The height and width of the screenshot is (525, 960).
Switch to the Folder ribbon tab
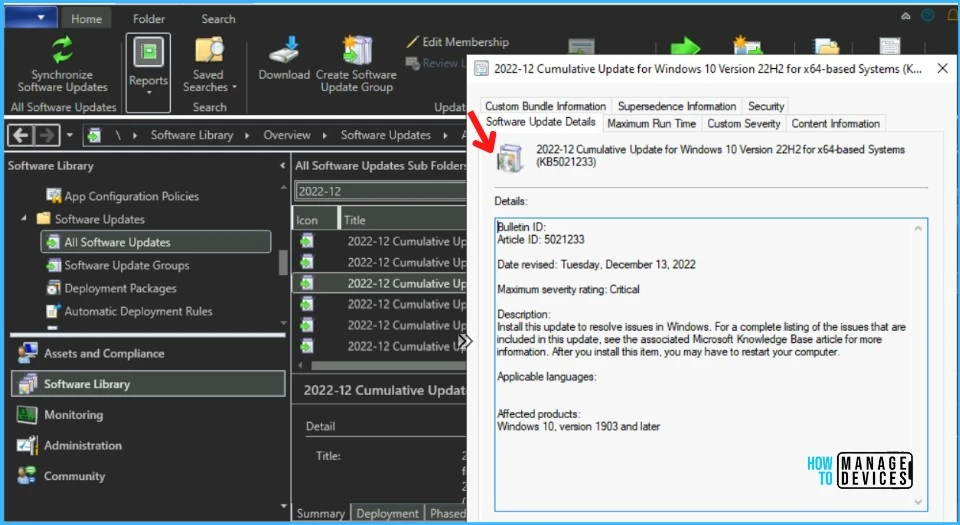click(149, 19)
